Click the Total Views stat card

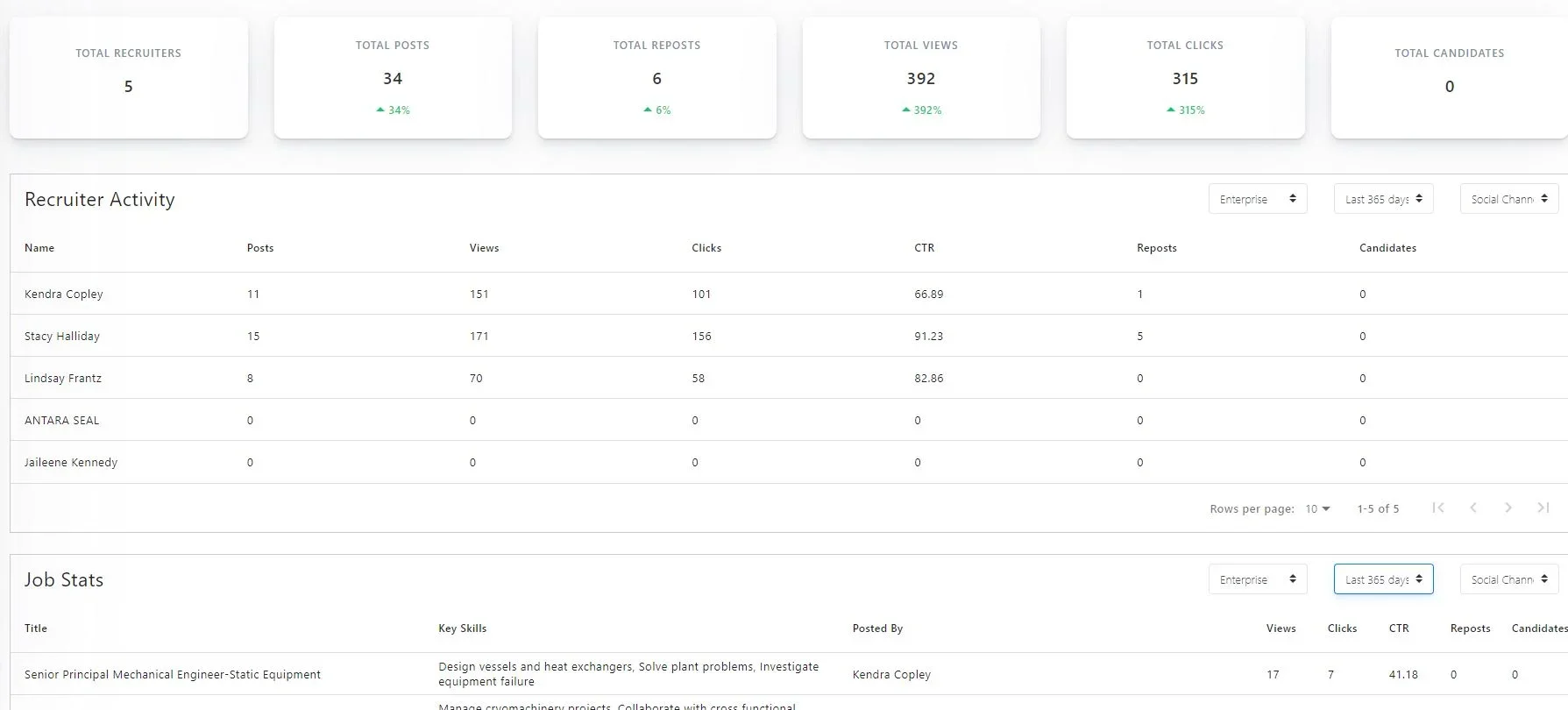[x=921, y=78]
